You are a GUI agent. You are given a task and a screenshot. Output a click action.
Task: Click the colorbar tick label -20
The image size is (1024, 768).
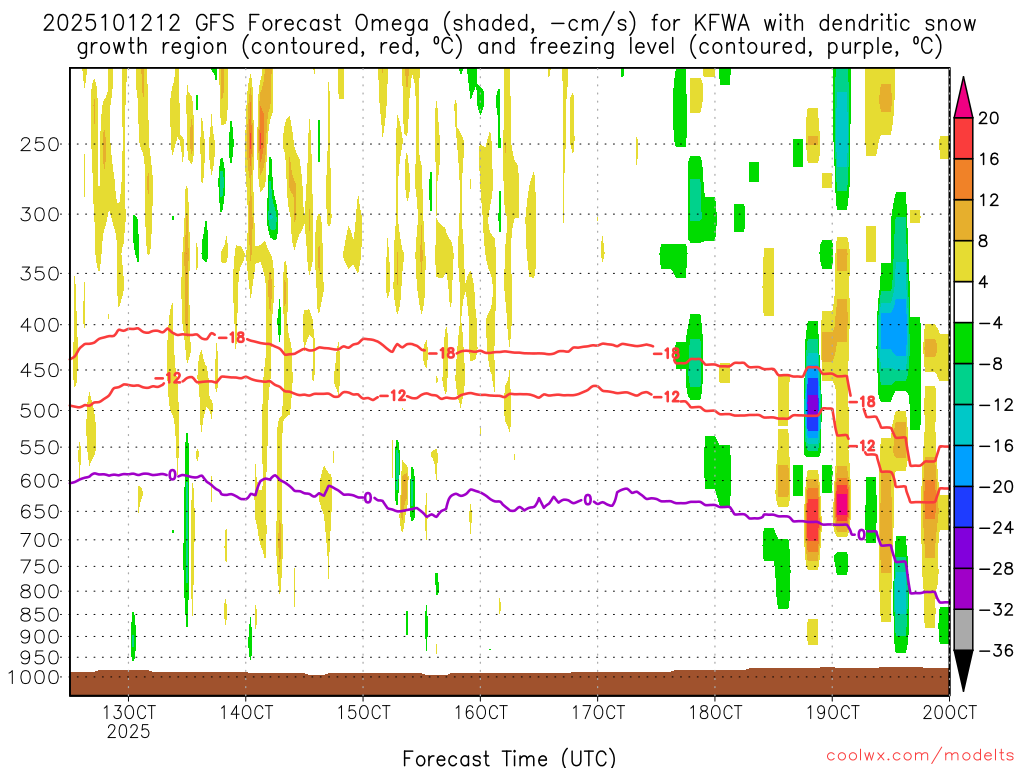pos(996,487)
